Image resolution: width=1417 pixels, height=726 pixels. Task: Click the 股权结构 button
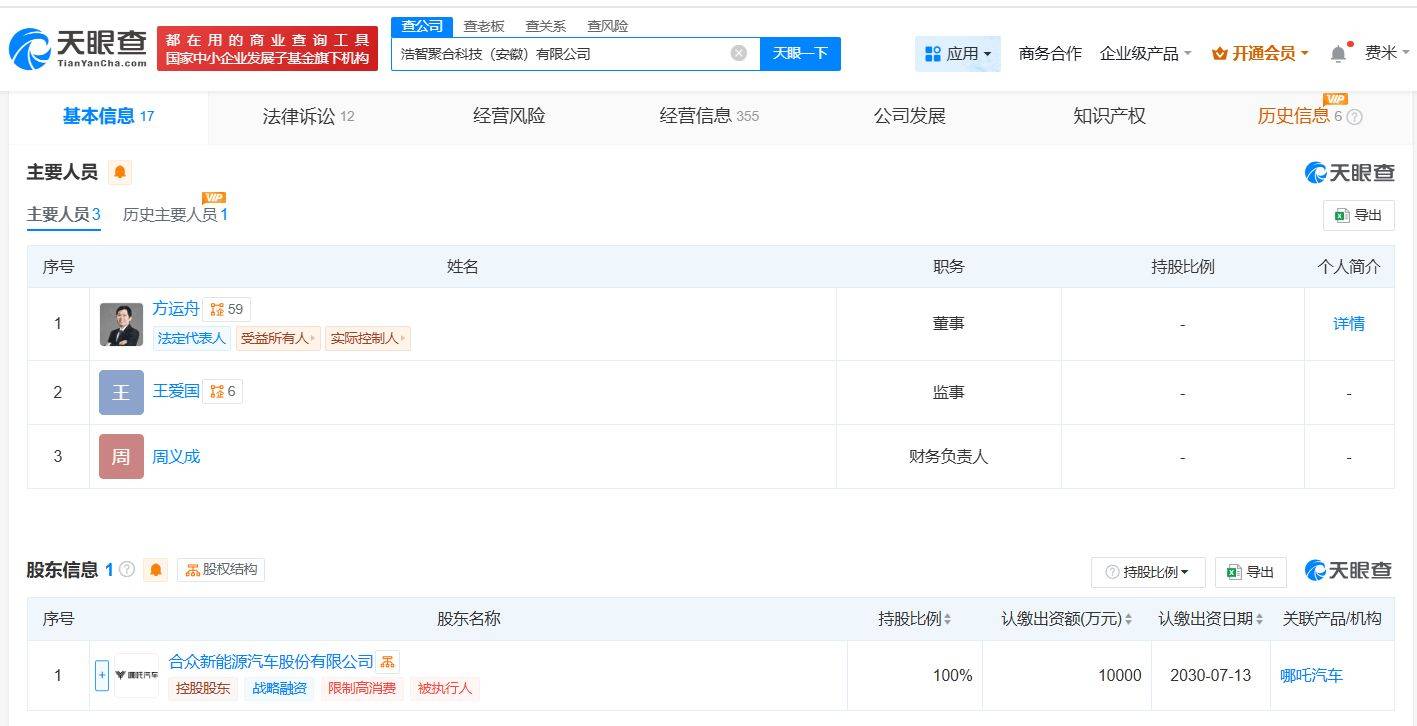pyautogui.click(x=221, y=570)
